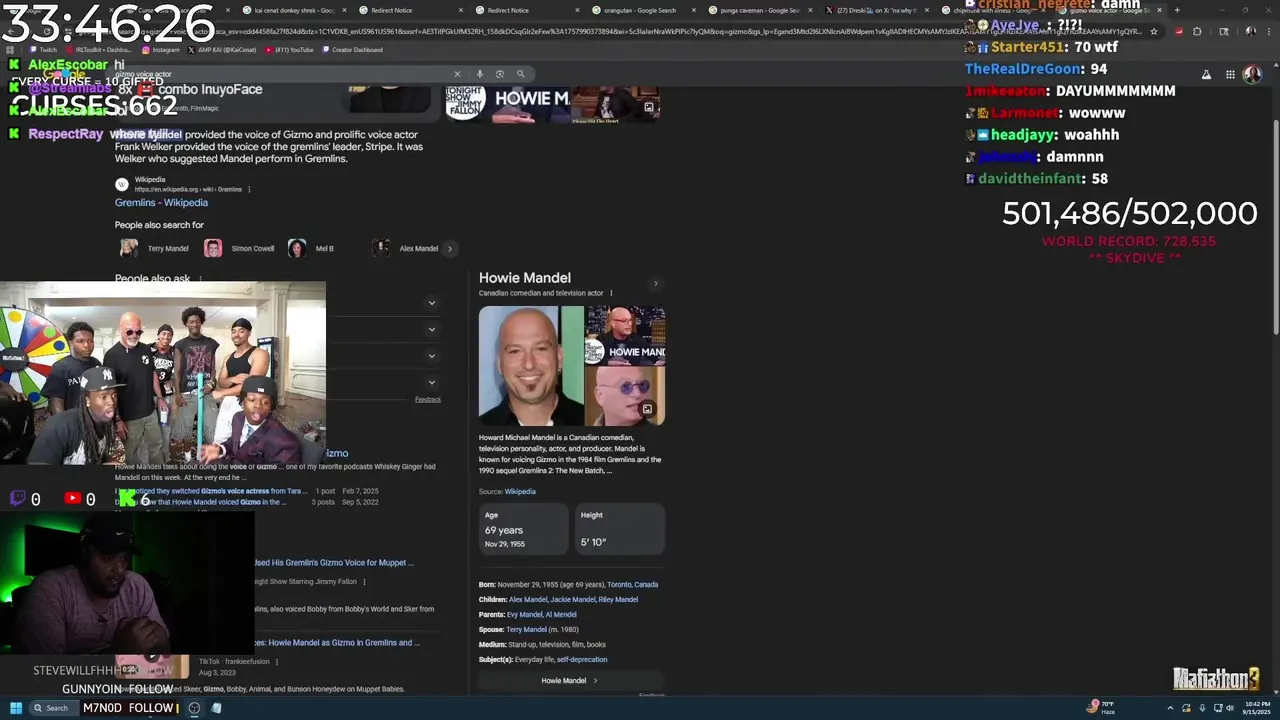Open the Gremlins - Wikipedia result link
The width and height of the screenshot is (1280, 720).
tap(161, 203)
